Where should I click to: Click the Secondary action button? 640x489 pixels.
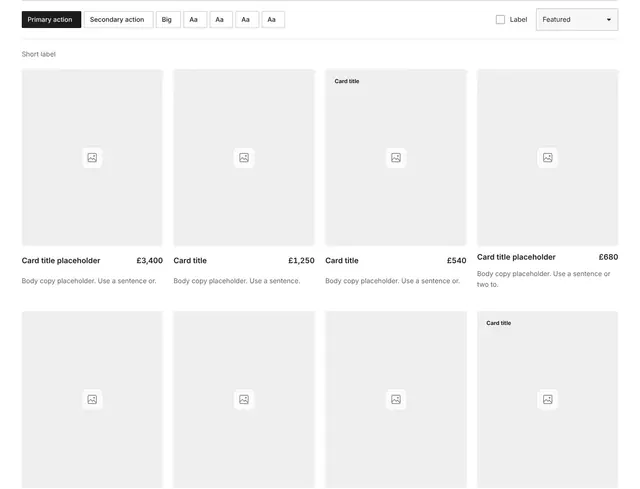tap(118, 20)
